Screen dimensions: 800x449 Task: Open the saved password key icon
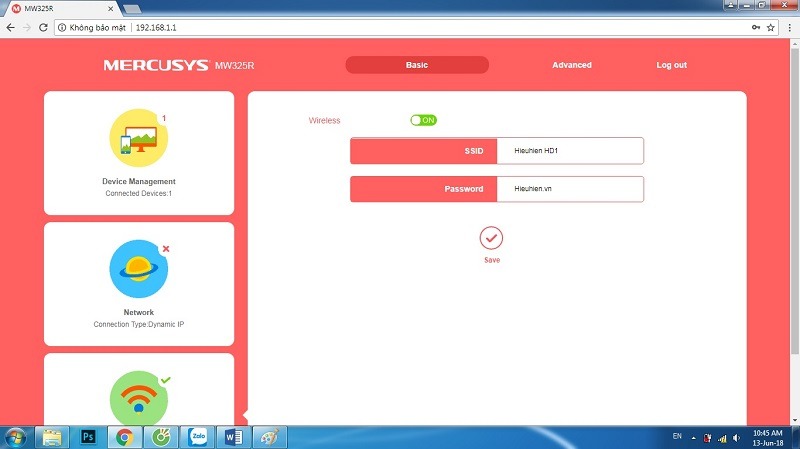756,28
